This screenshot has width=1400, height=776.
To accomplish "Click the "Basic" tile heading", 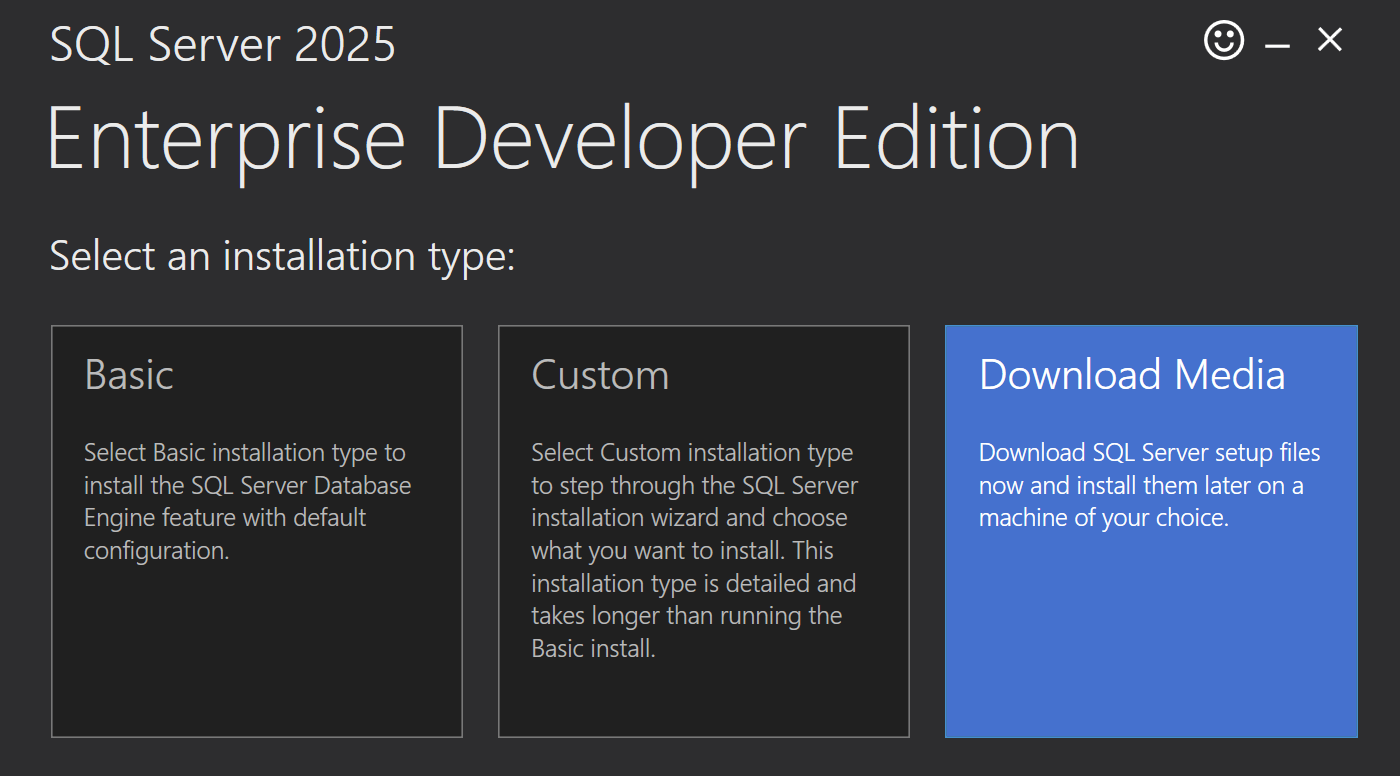I will pyautogui.click(x=129, y=375).
